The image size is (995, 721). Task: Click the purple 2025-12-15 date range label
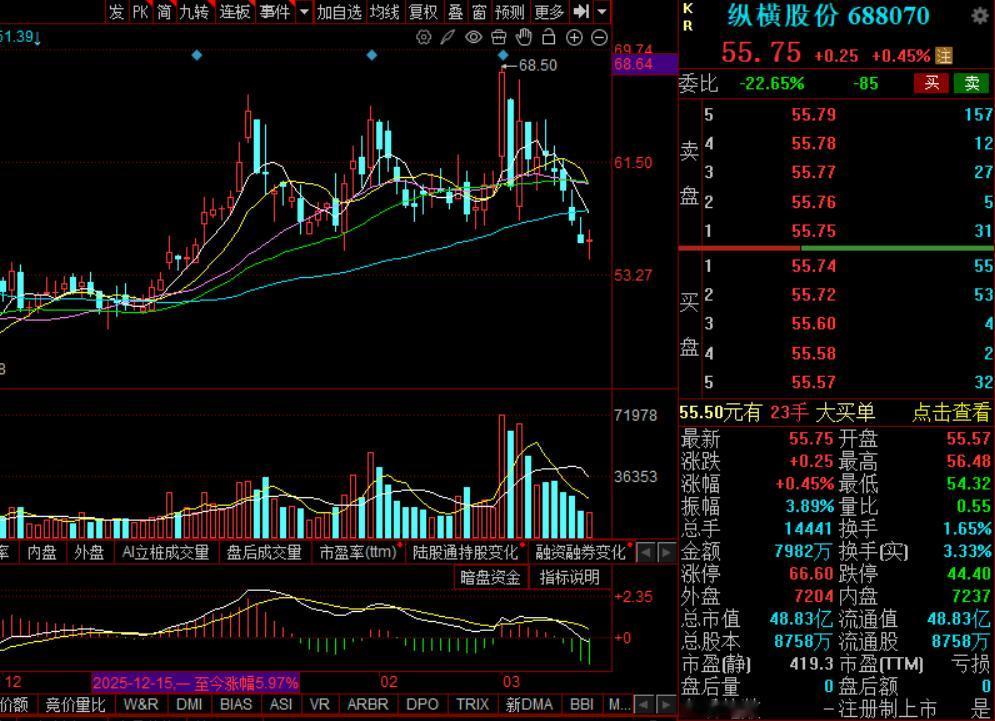[x=195, y=683]
